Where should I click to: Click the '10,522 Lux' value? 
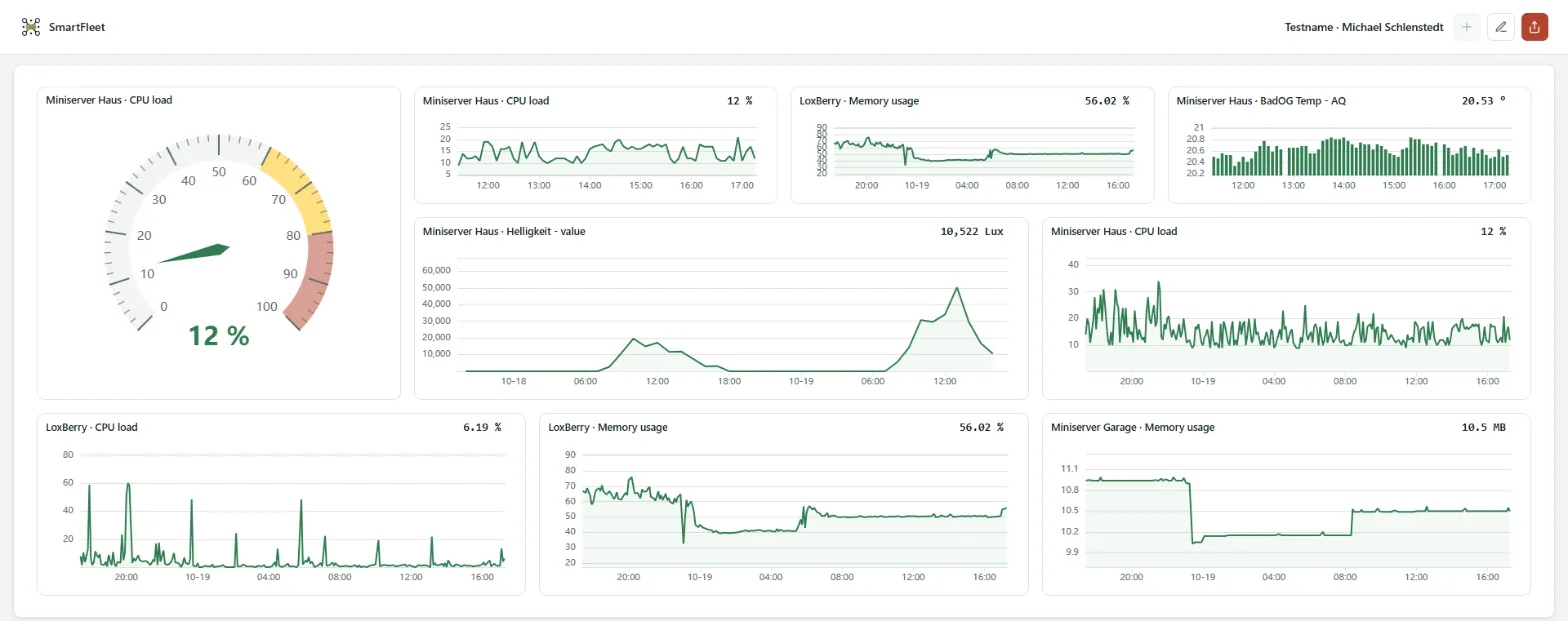pyautogui.click(x=972, y=231)
